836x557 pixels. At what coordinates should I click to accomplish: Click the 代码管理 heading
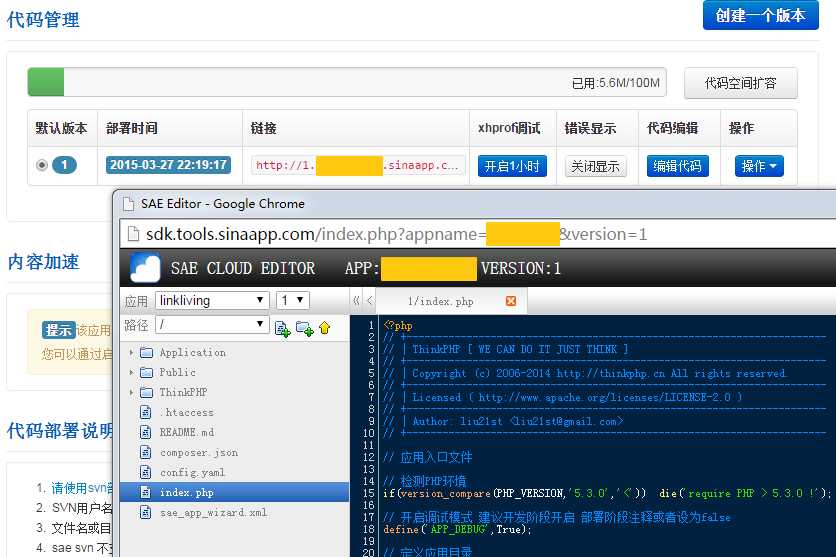(x=43, y=20)
